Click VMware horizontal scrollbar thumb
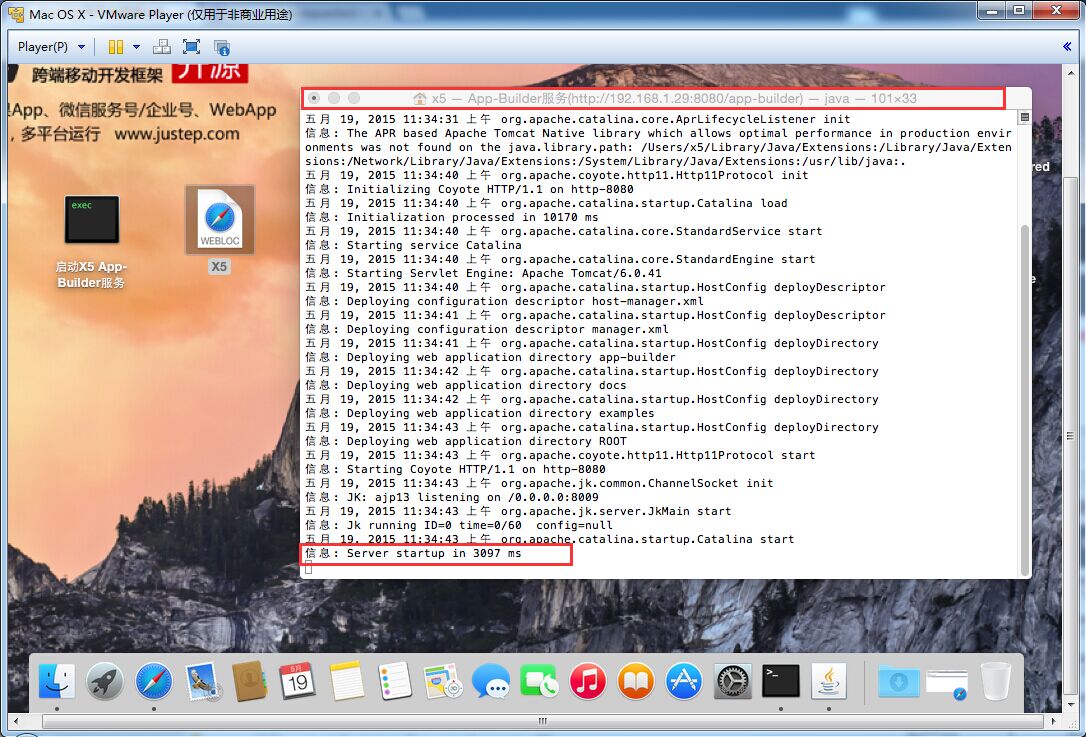Screen dimensions: 1086x737 tap(542, 721)
